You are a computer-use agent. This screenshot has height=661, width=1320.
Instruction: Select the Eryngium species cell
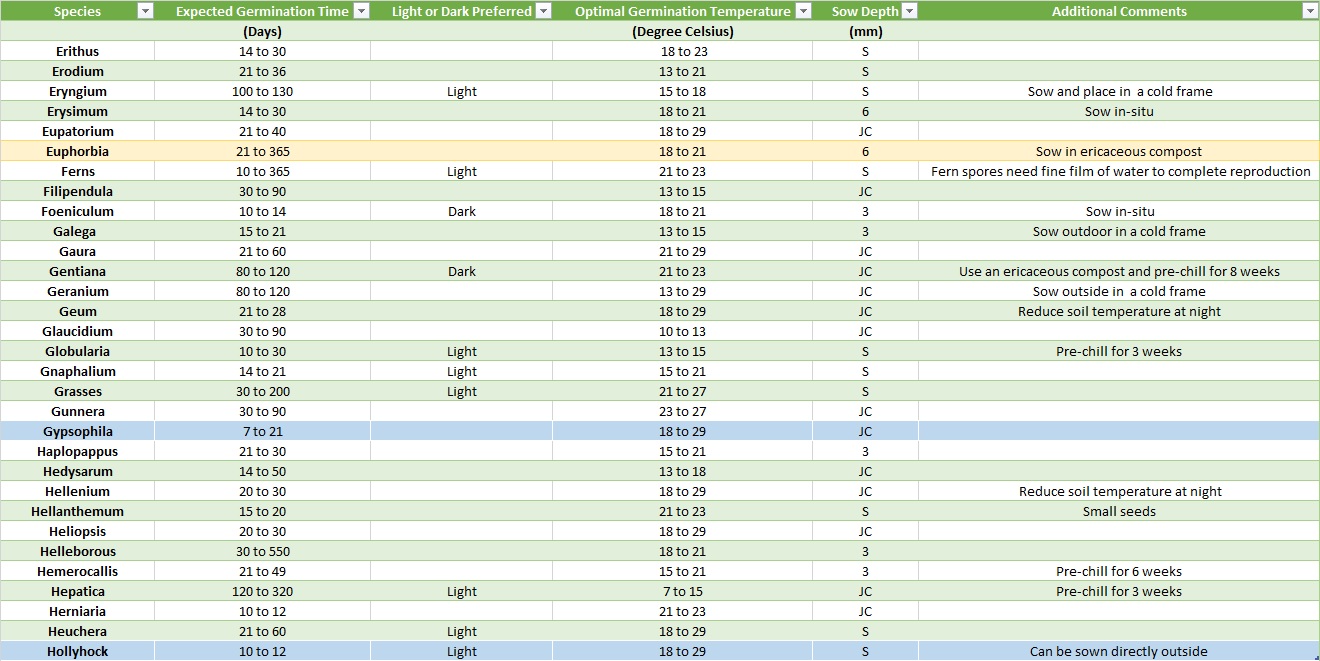pos(77,91)
